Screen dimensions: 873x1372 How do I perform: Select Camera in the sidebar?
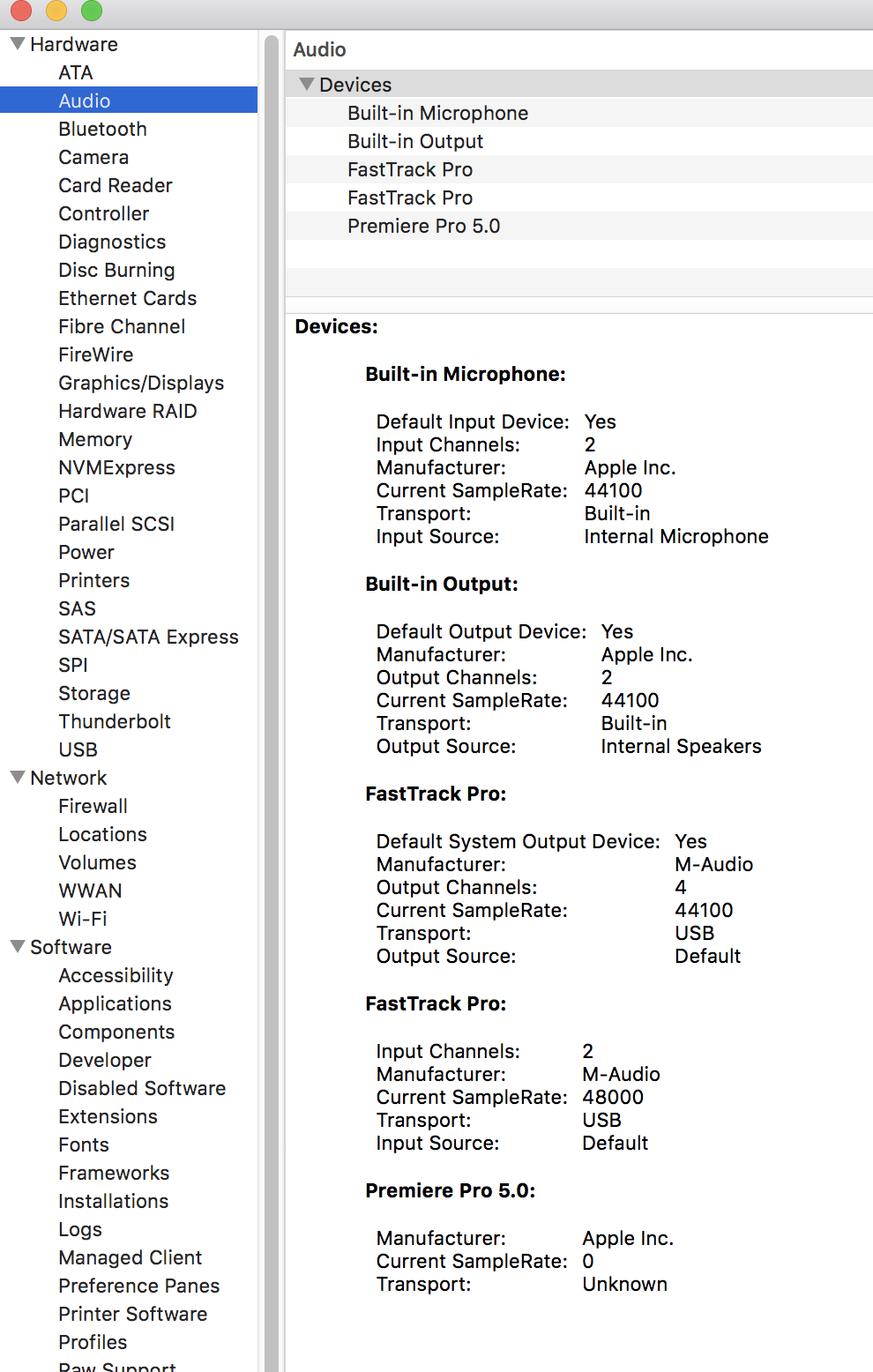(93, 157)
